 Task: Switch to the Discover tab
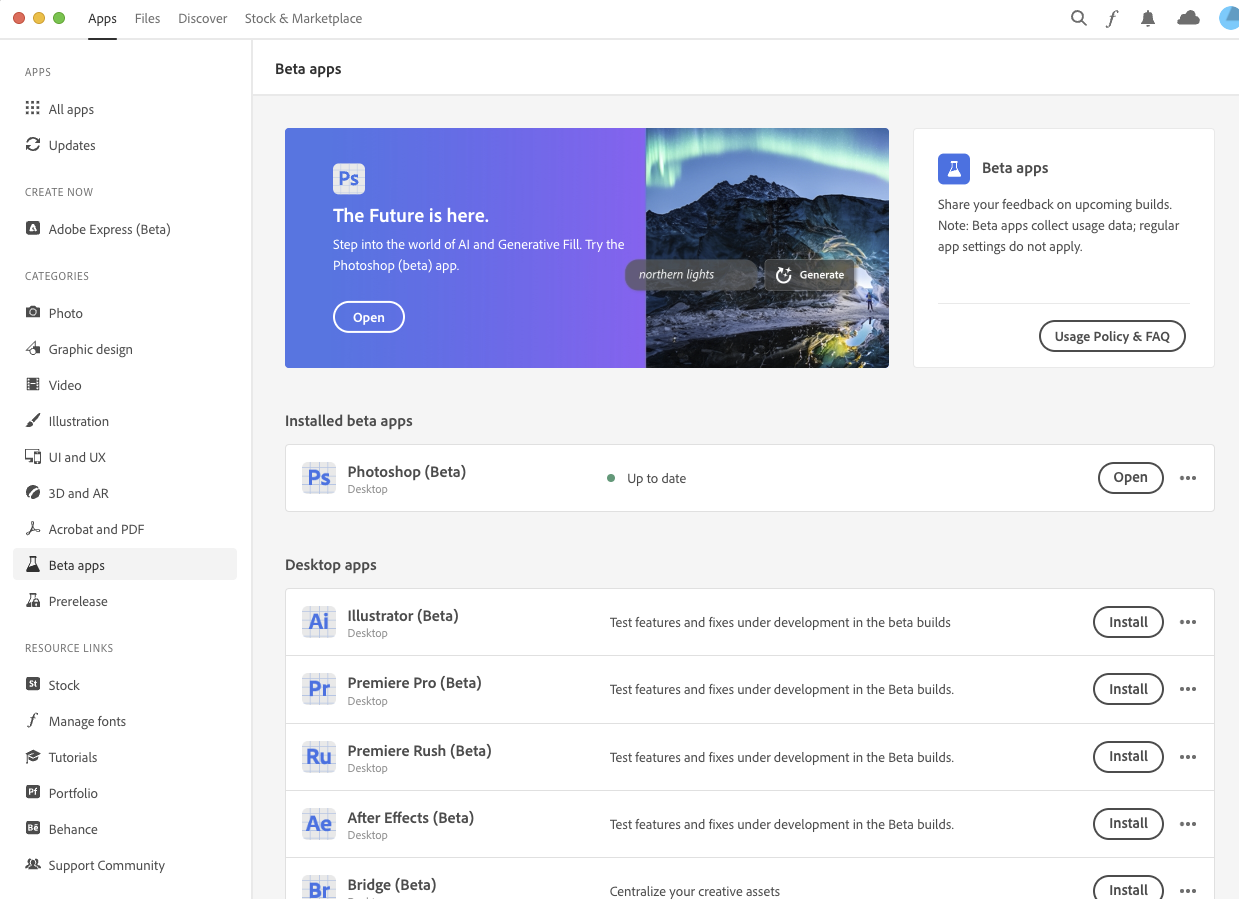[203, 18]
